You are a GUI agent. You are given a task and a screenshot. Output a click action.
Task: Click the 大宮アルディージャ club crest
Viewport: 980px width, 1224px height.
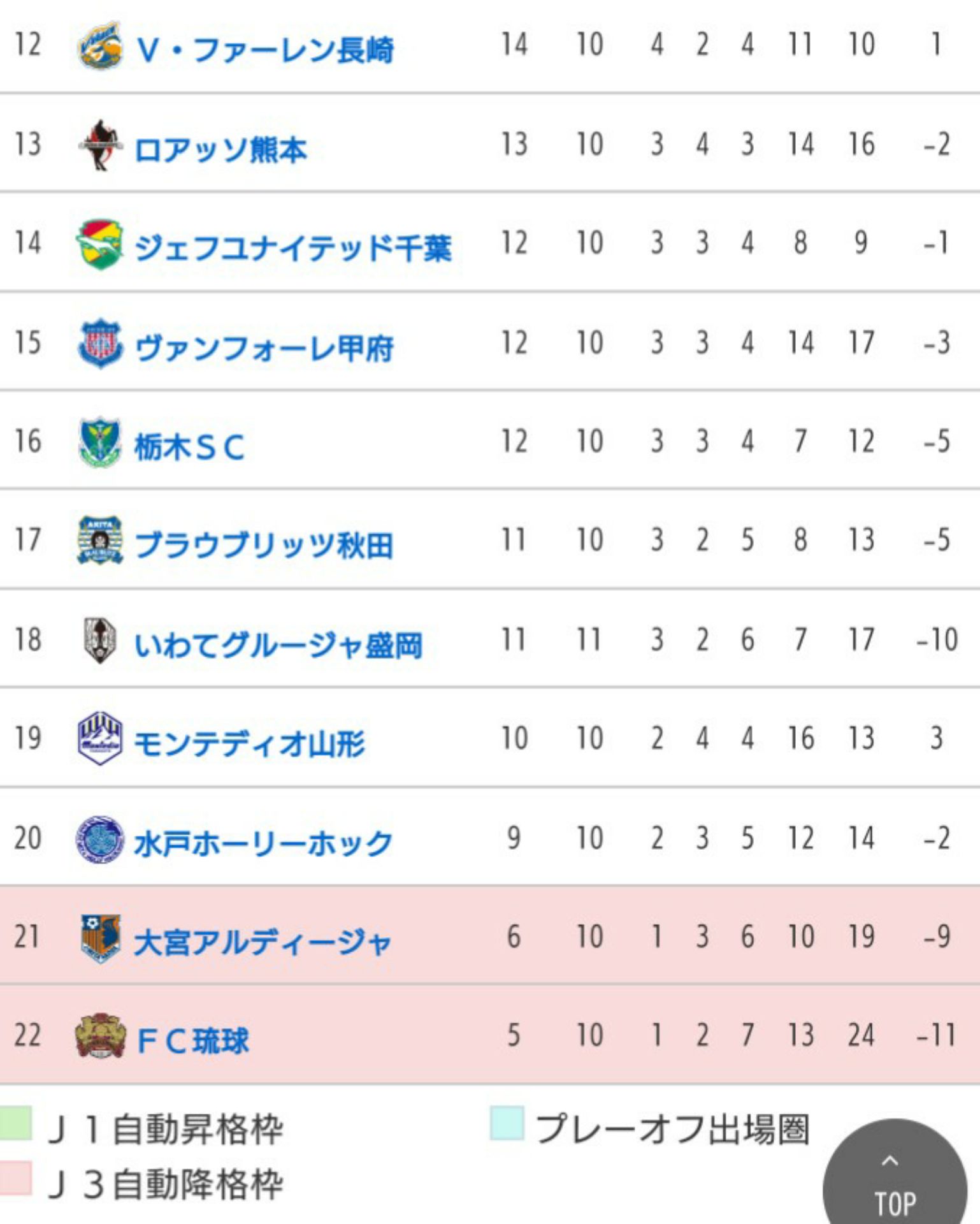[100, 938]
